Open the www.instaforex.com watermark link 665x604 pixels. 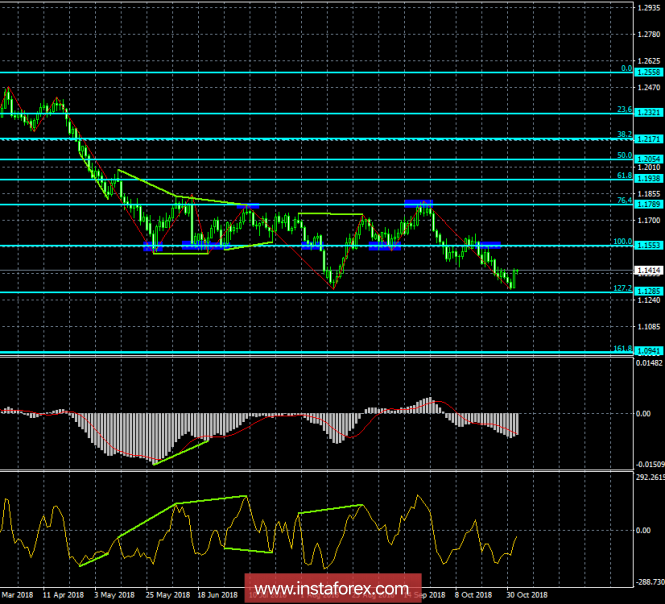332,587
